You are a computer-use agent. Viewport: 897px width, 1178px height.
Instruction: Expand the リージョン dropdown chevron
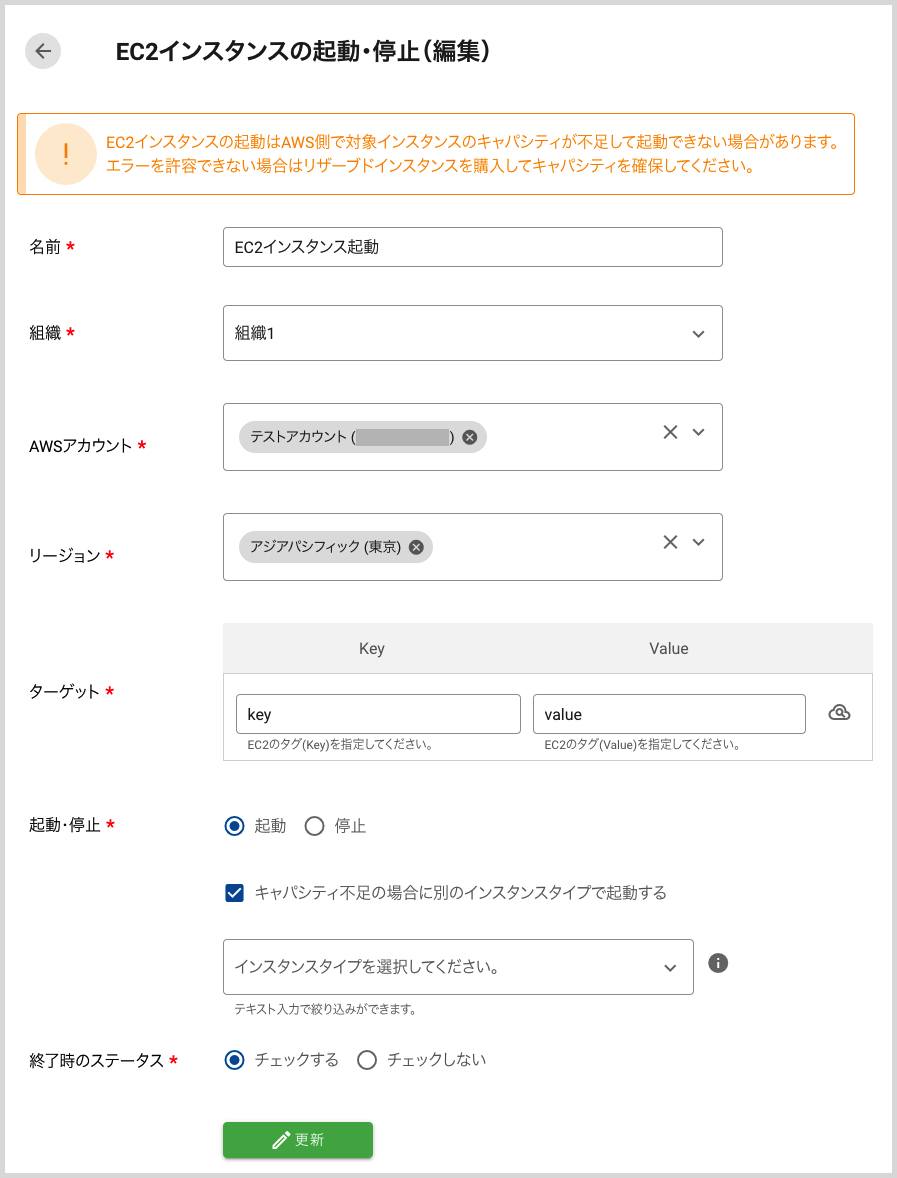click(697, 541)
